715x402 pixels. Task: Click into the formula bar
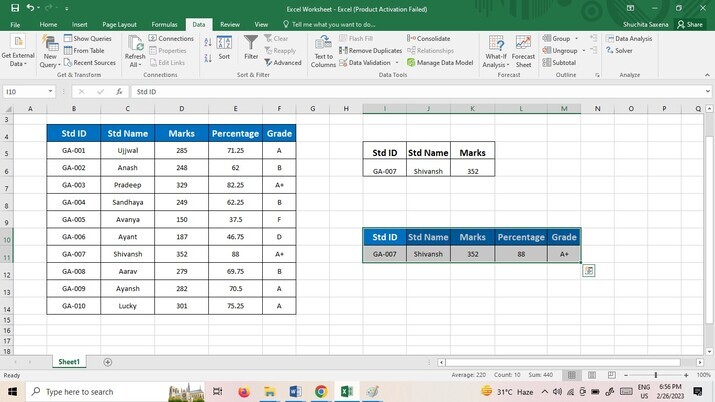[x=417, y=92]
